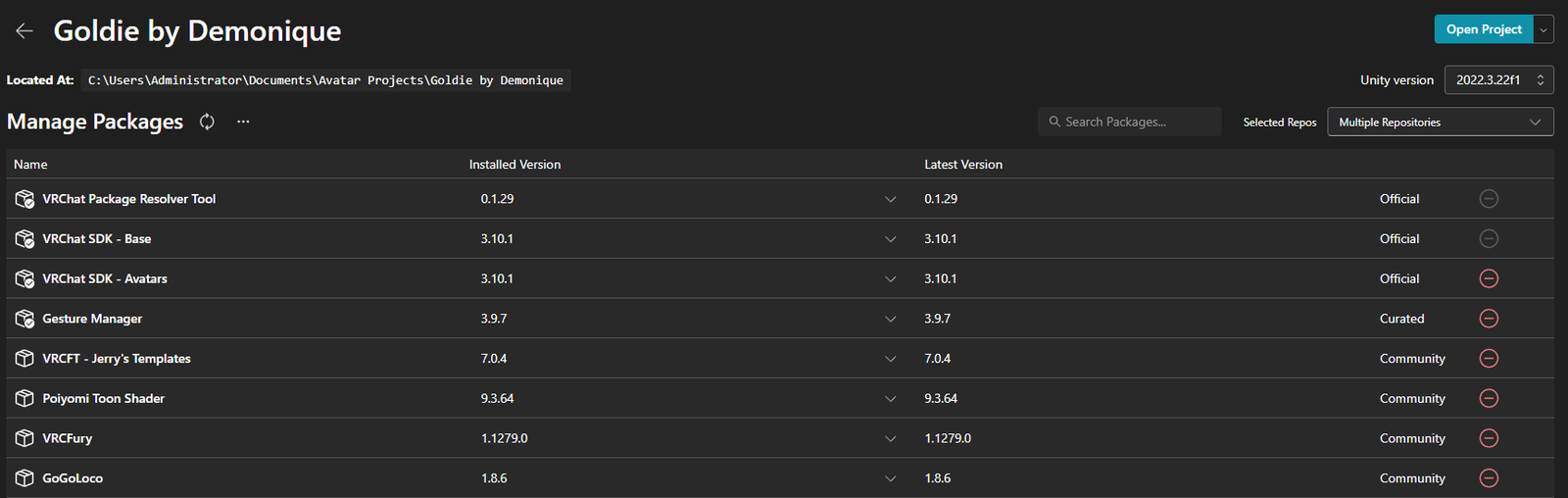Screen dimensions: 1568x498
Task: Open version dropdown for Poiyomi Toon Shader
Action: coord(890,399)
